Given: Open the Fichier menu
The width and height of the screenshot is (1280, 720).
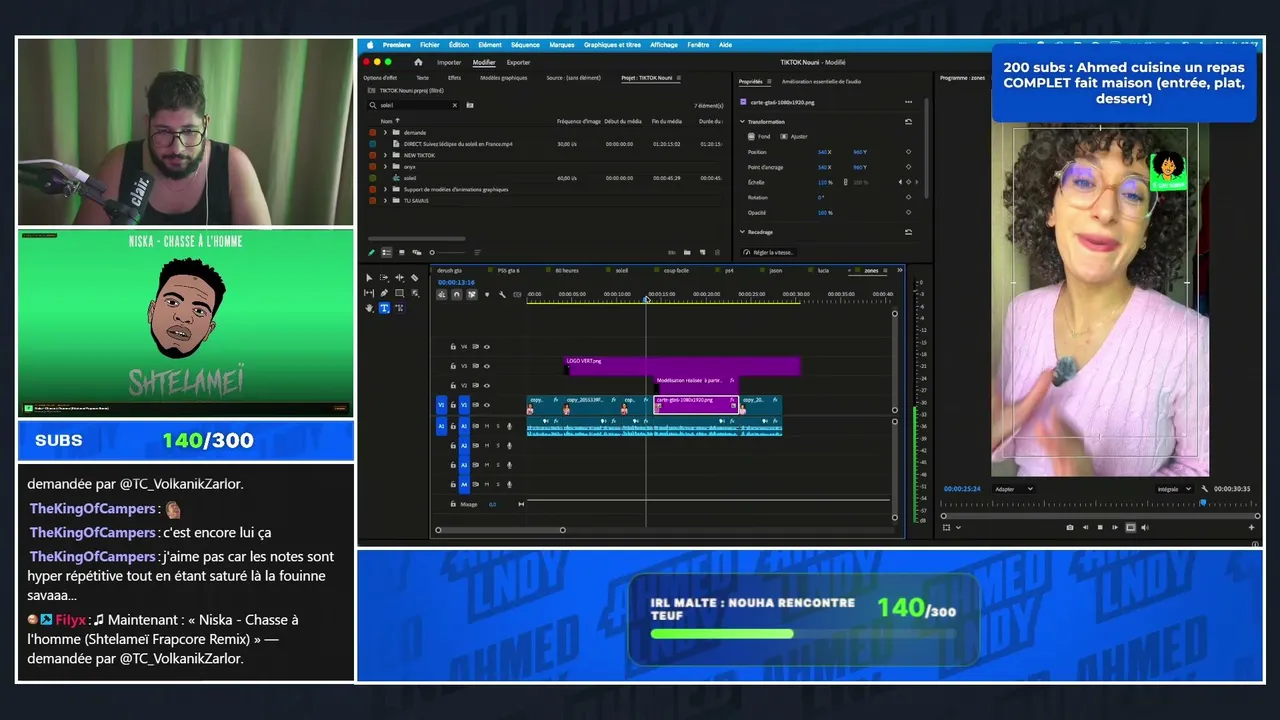Looking at the screenshot, I should tap(430, 45).
